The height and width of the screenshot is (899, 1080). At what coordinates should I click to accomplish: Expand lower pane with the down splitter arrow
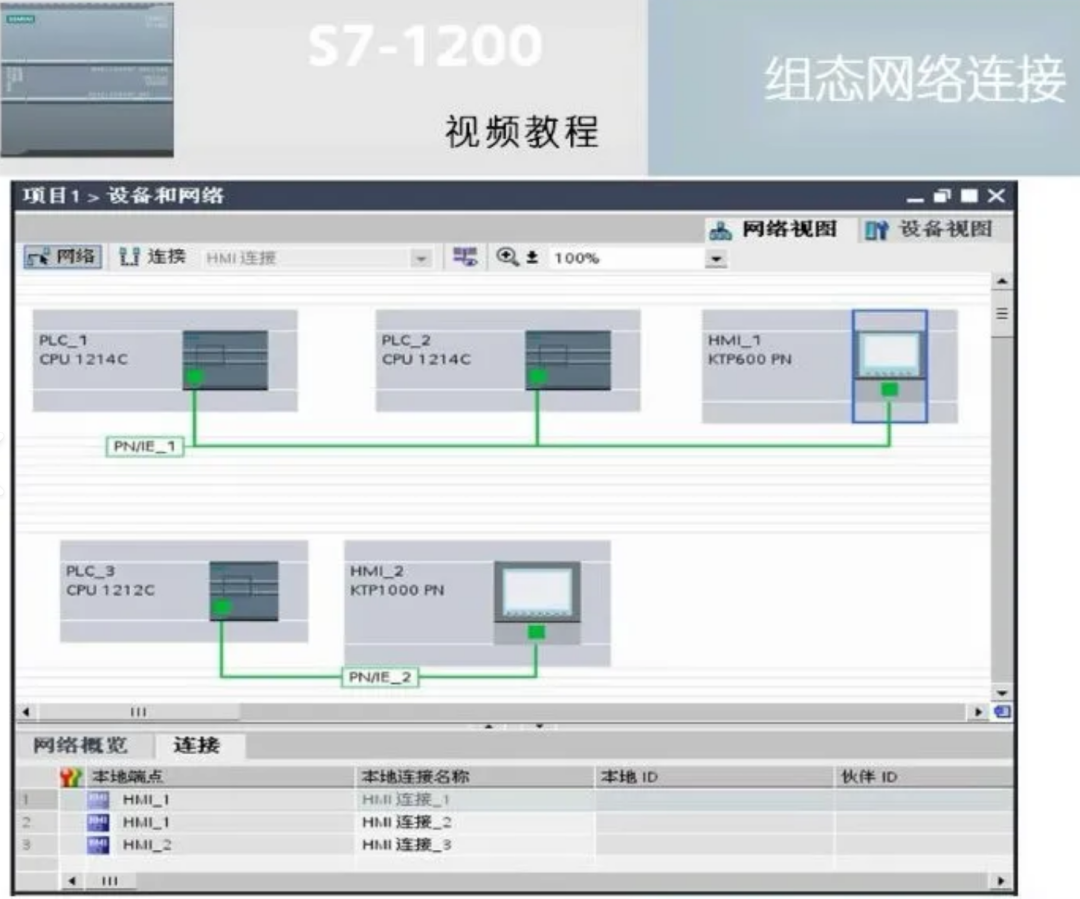point(539,726)
